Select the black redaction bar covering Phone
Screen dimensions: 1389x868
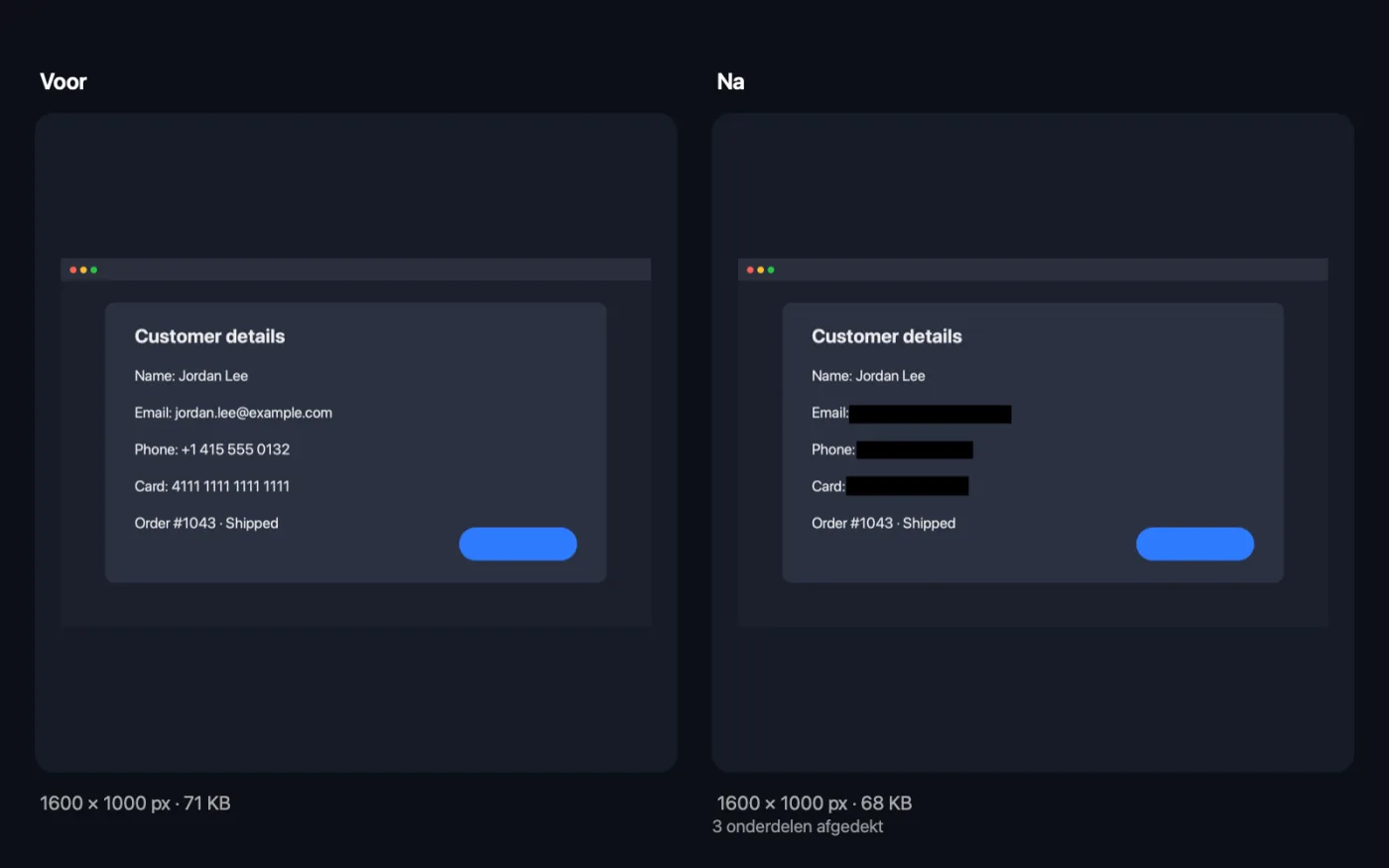915,450
